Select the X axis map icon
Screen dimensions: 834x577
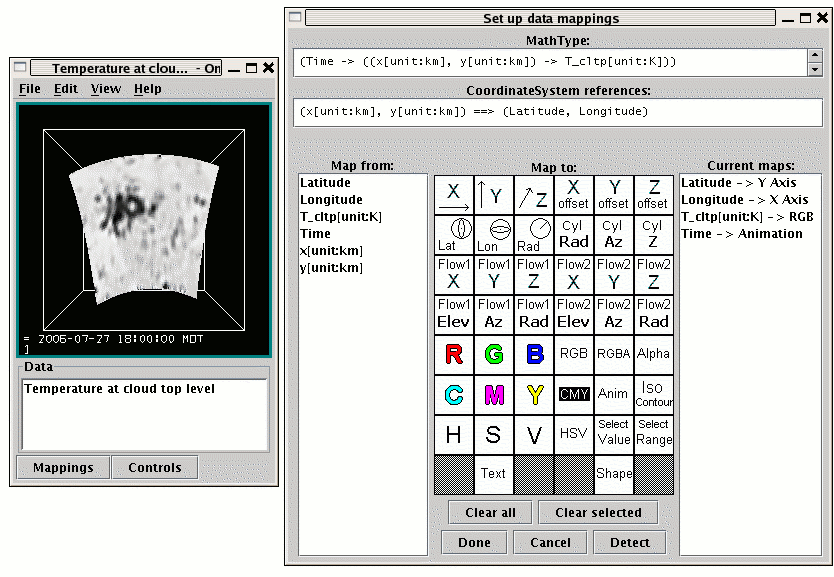pos(454,195)
